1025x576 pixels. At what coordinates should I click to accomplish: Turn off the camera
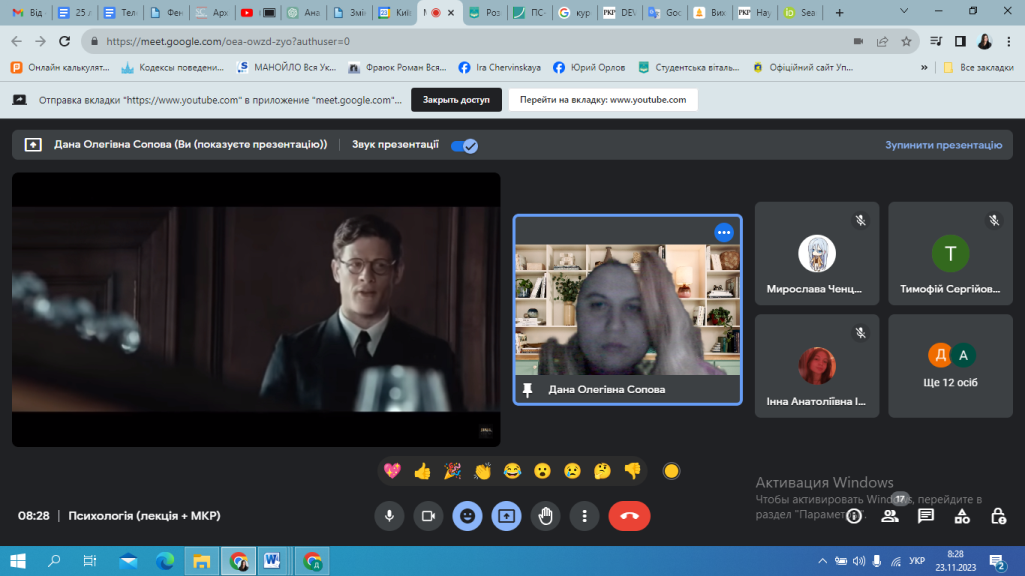pos(428,516)
